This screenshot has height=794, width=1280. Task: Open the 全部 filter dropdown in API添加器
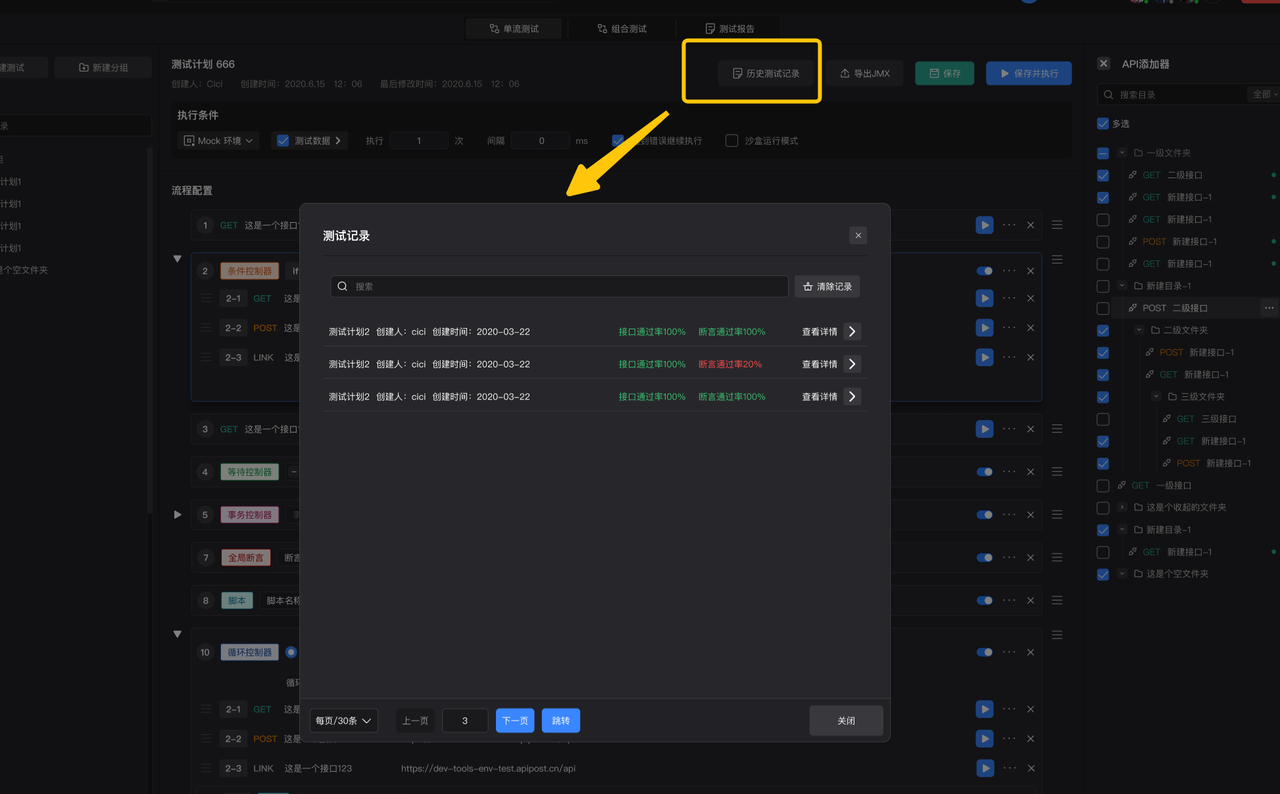point(1263,94)
